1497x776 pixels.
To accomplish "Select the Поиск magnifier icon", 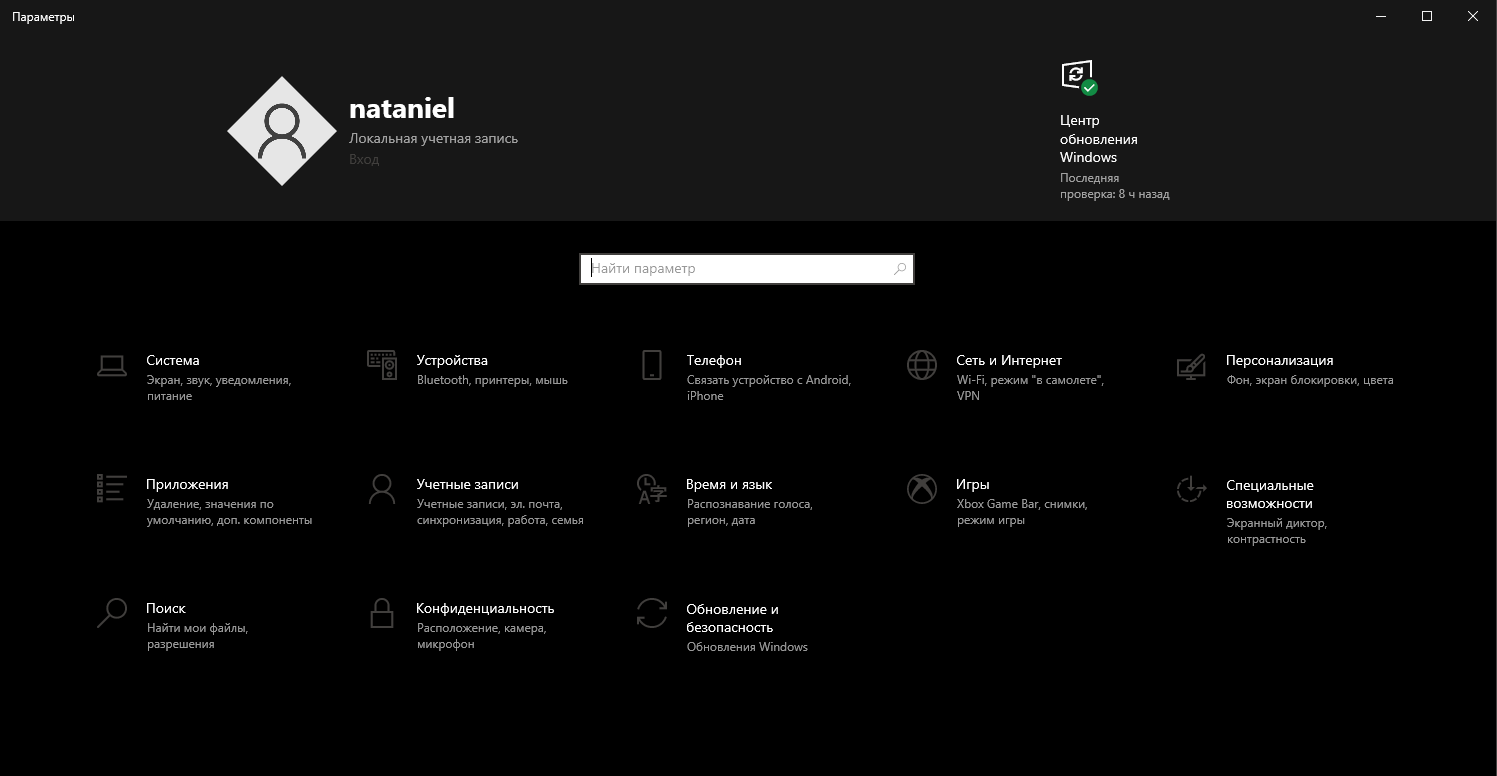I will (x=112, y=613).
